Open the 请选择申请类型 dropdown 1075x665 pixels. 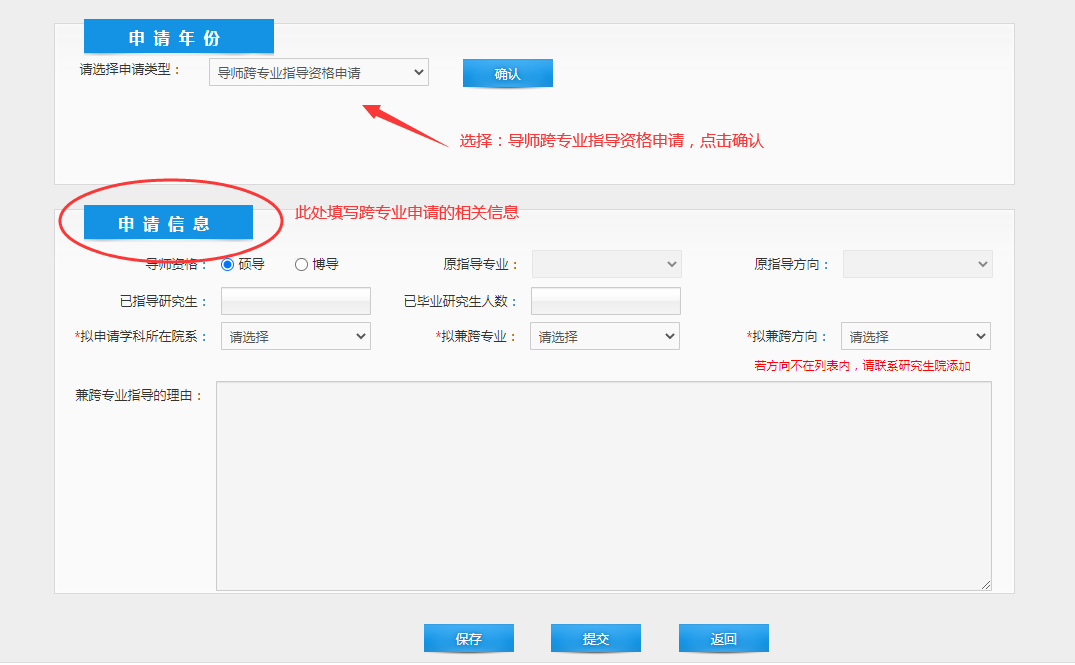[x=318, y=73]
